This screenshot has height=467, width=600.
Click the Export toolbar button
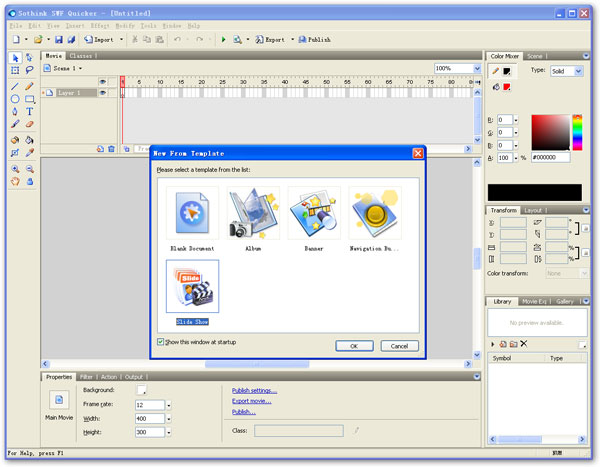coord(270,39)
